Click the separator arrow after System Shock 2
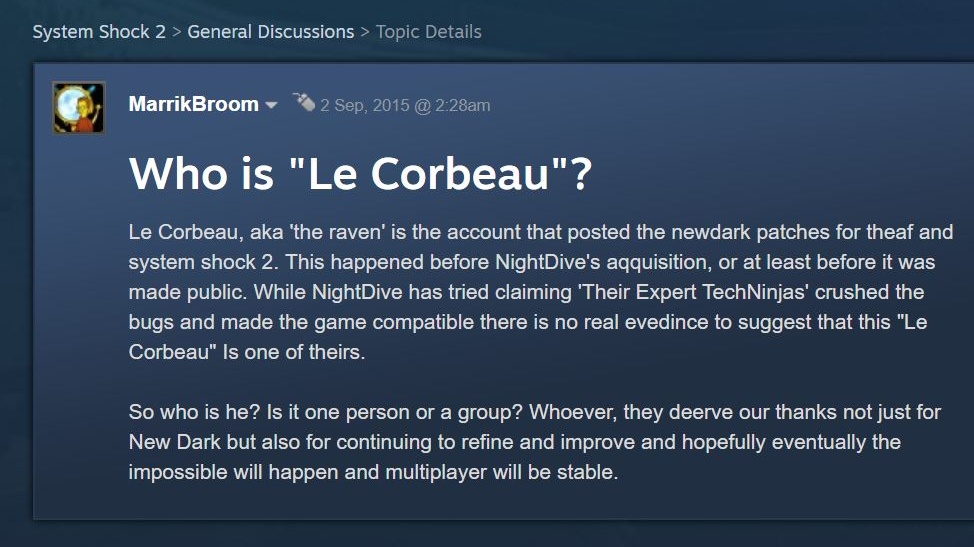 pos(176,32)
